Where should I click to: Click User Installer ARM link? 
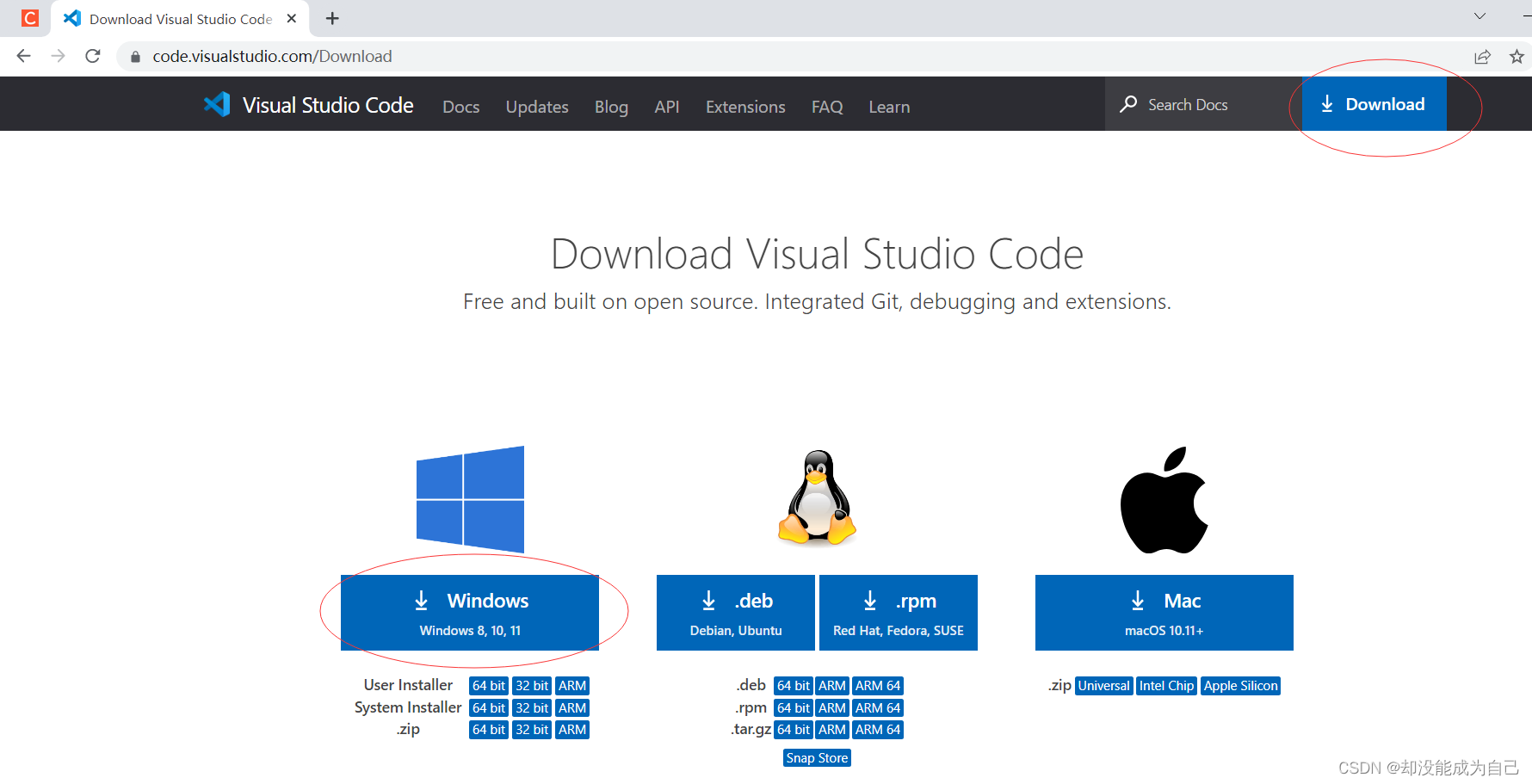tap(572, 686)
